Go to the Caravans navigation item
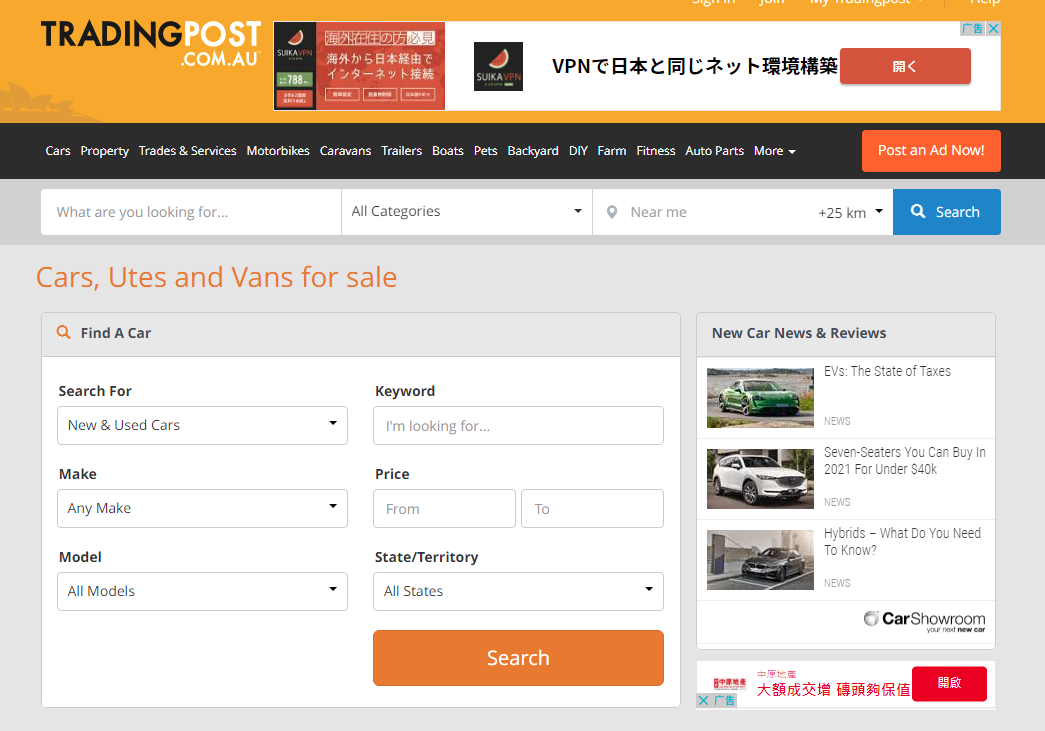Image resolution: width=1045 pixels, height=731 pixels. 345,151
